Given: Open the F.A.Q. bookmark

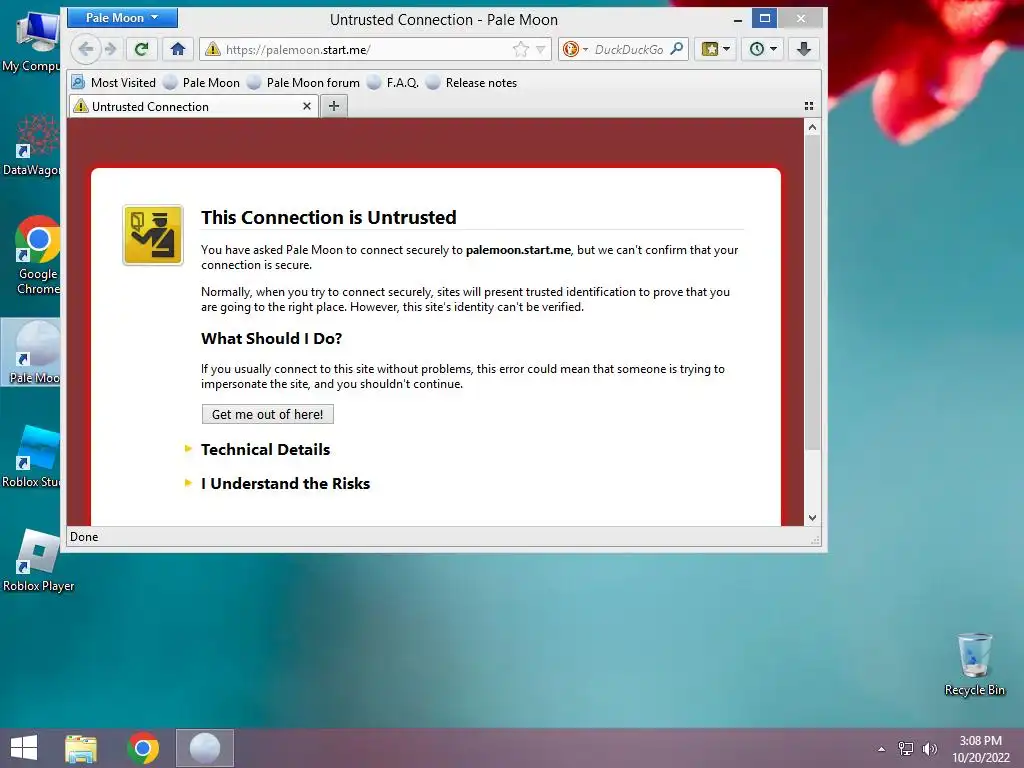Looking at the screenshot, I should tap(393, 82).
